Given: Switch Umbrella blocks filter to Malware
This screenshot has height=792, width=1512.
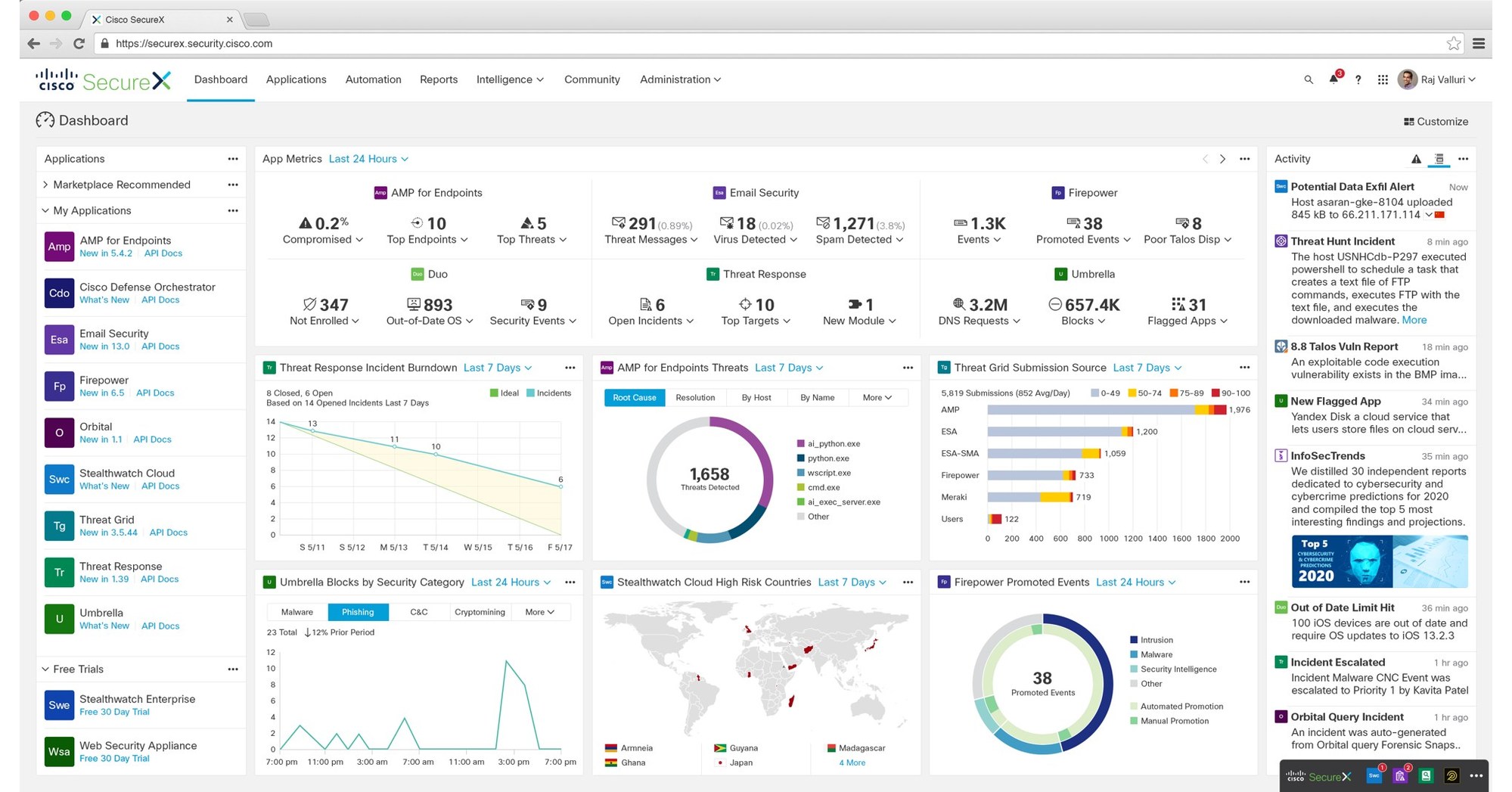Looking at the screenshot, I should pos(296,612).
